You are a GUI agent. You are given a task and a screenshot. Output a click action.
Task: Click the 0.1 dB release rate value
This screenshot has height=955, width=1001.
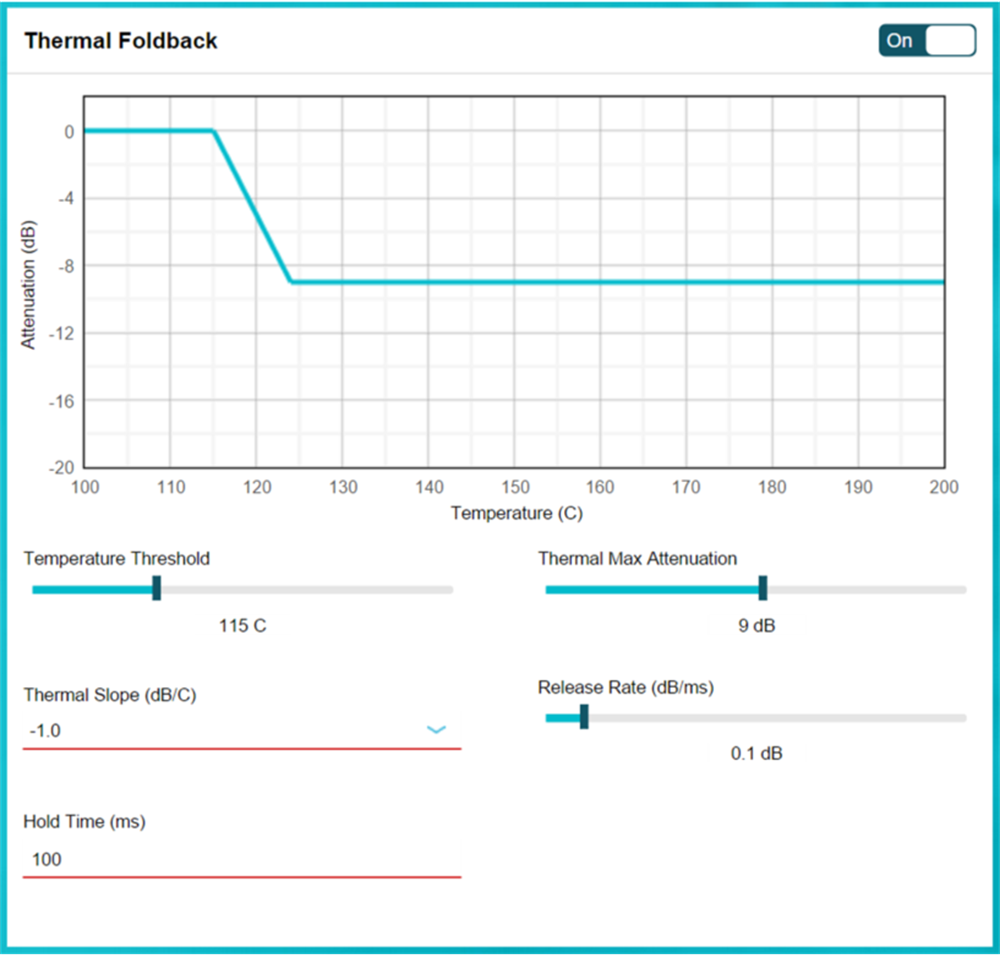click(756, 753)
